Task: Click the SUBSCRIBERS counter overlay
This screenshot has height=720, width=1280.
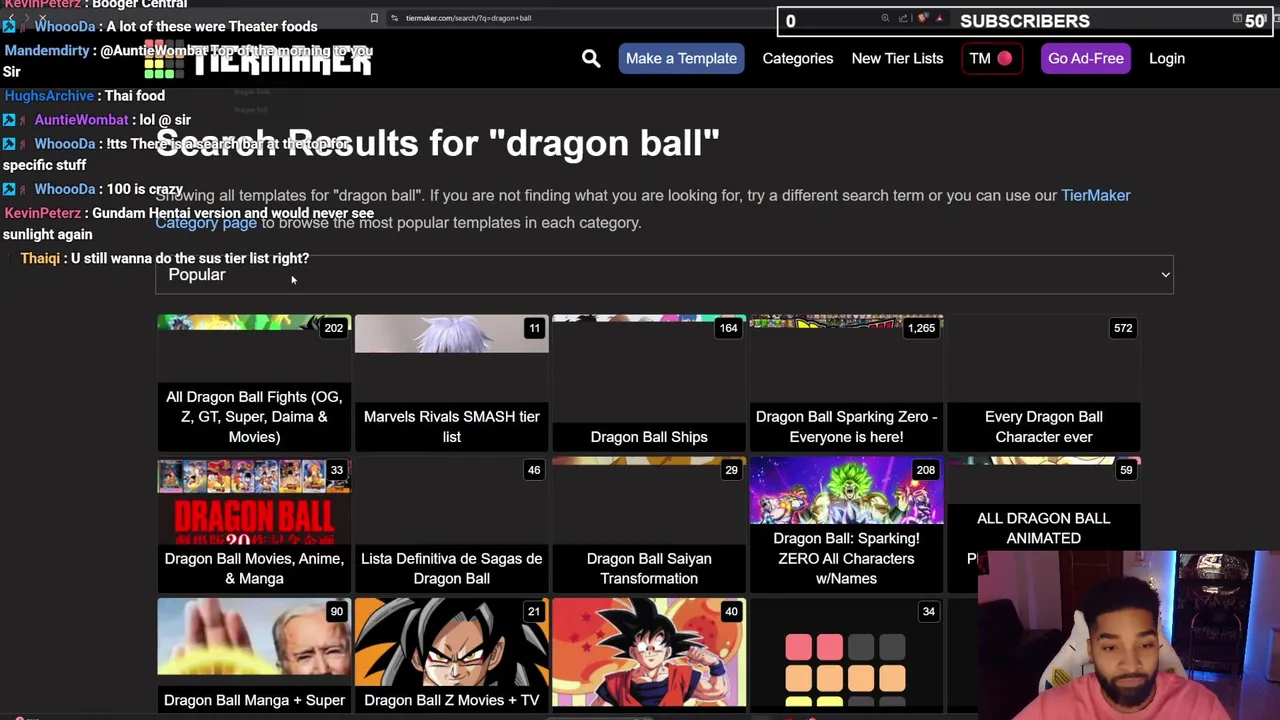Action: [1025, 21]
